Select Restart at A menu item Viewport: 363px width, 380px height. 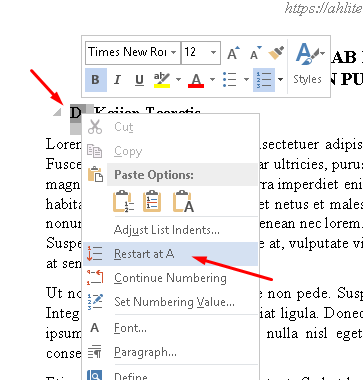(170, 254)
